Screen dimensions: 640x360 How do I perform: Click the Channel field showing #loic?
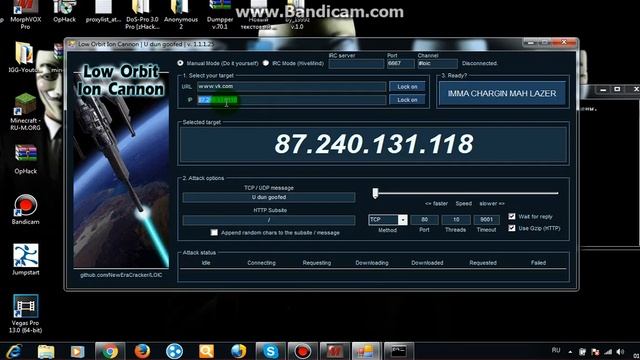437,63
